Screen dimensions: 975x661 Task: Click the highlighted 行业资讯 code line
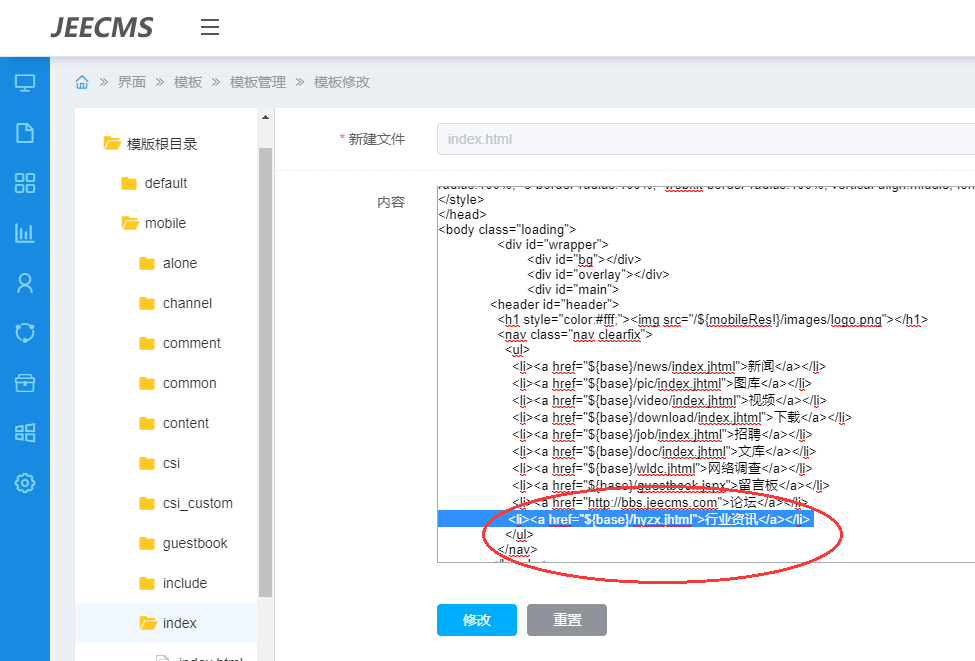point(659,519)
